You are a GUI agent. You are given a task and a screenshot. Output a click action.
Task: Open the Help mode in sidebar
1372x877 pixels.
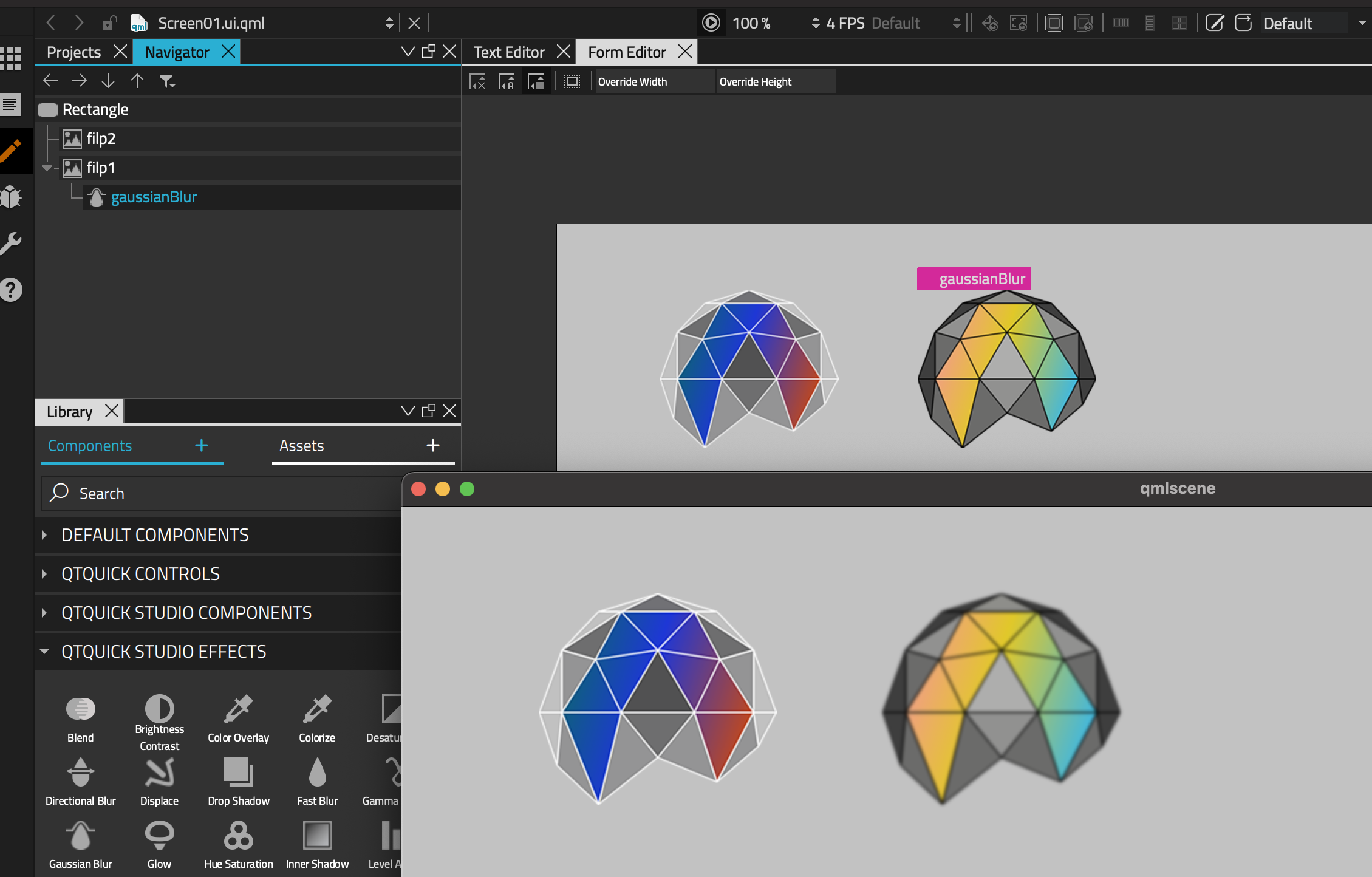pos(12,290)
